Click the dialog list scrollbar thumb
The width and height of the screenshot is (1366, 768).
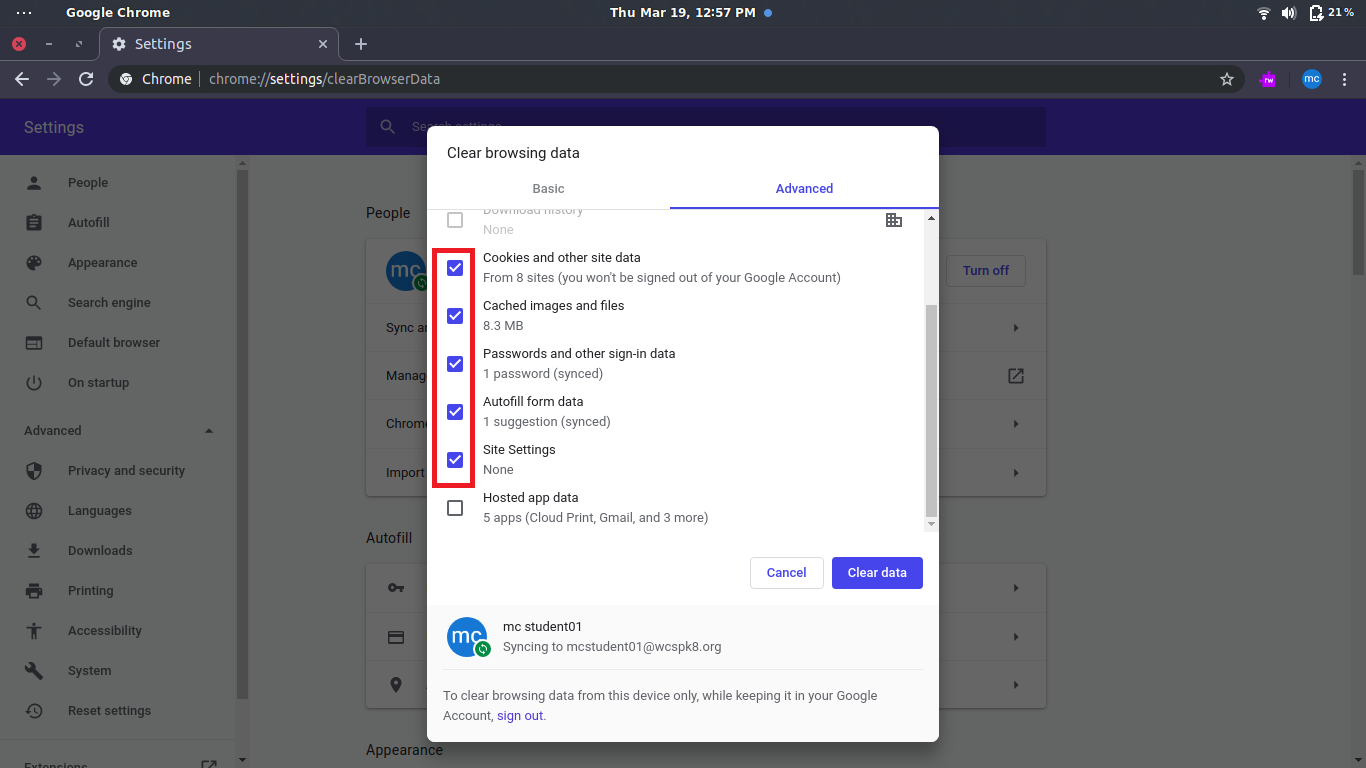(932, 410)
